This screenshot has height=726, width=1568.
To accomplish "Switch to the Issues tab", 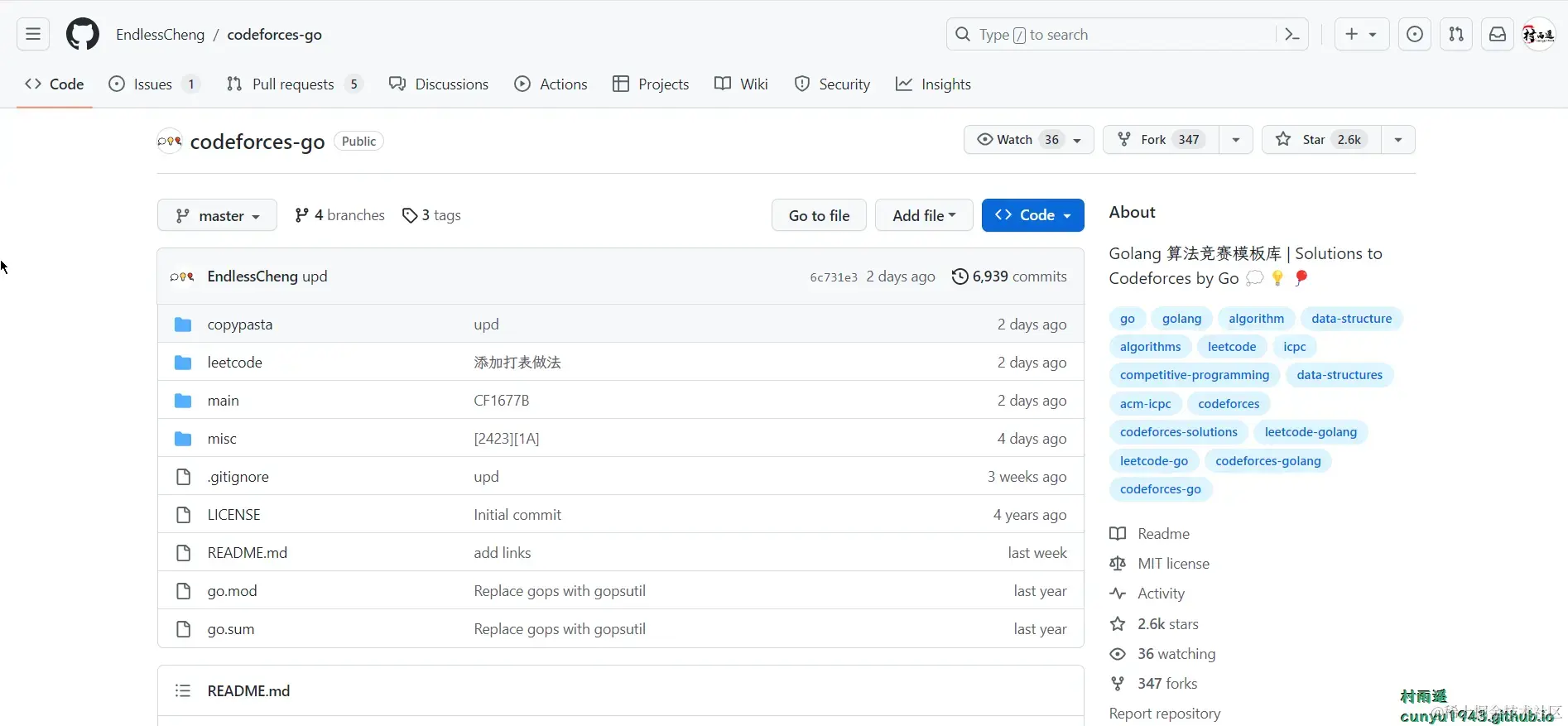I will 154,84.
